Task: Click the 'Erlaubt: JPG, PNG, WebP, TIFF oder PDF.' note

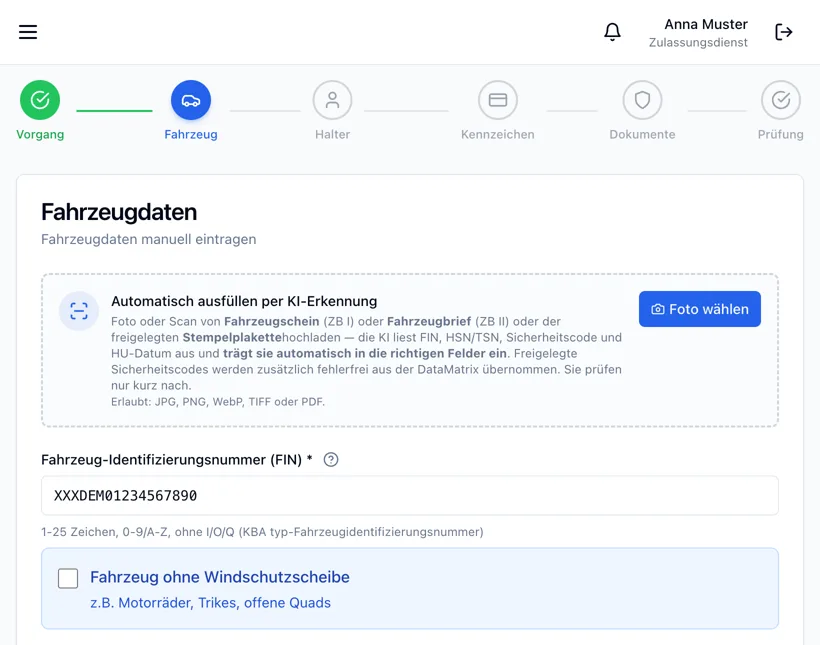Action: pos(218,402)
